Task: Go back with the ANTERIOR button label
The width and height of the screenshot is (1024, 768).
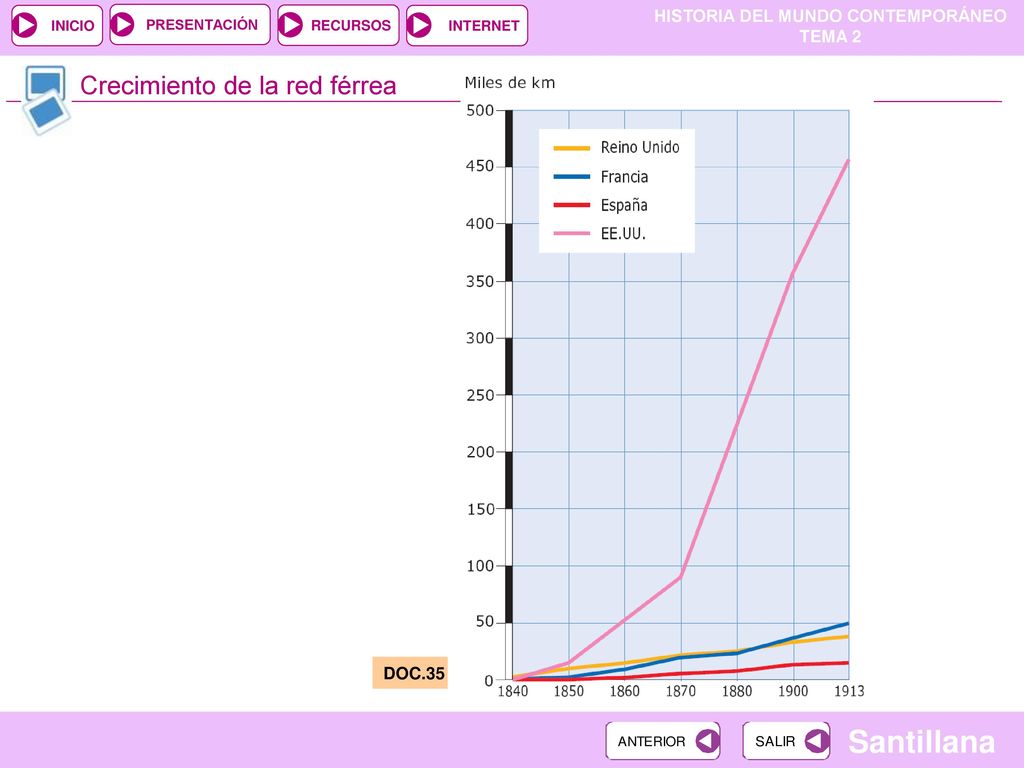Action: pos(651,741)
